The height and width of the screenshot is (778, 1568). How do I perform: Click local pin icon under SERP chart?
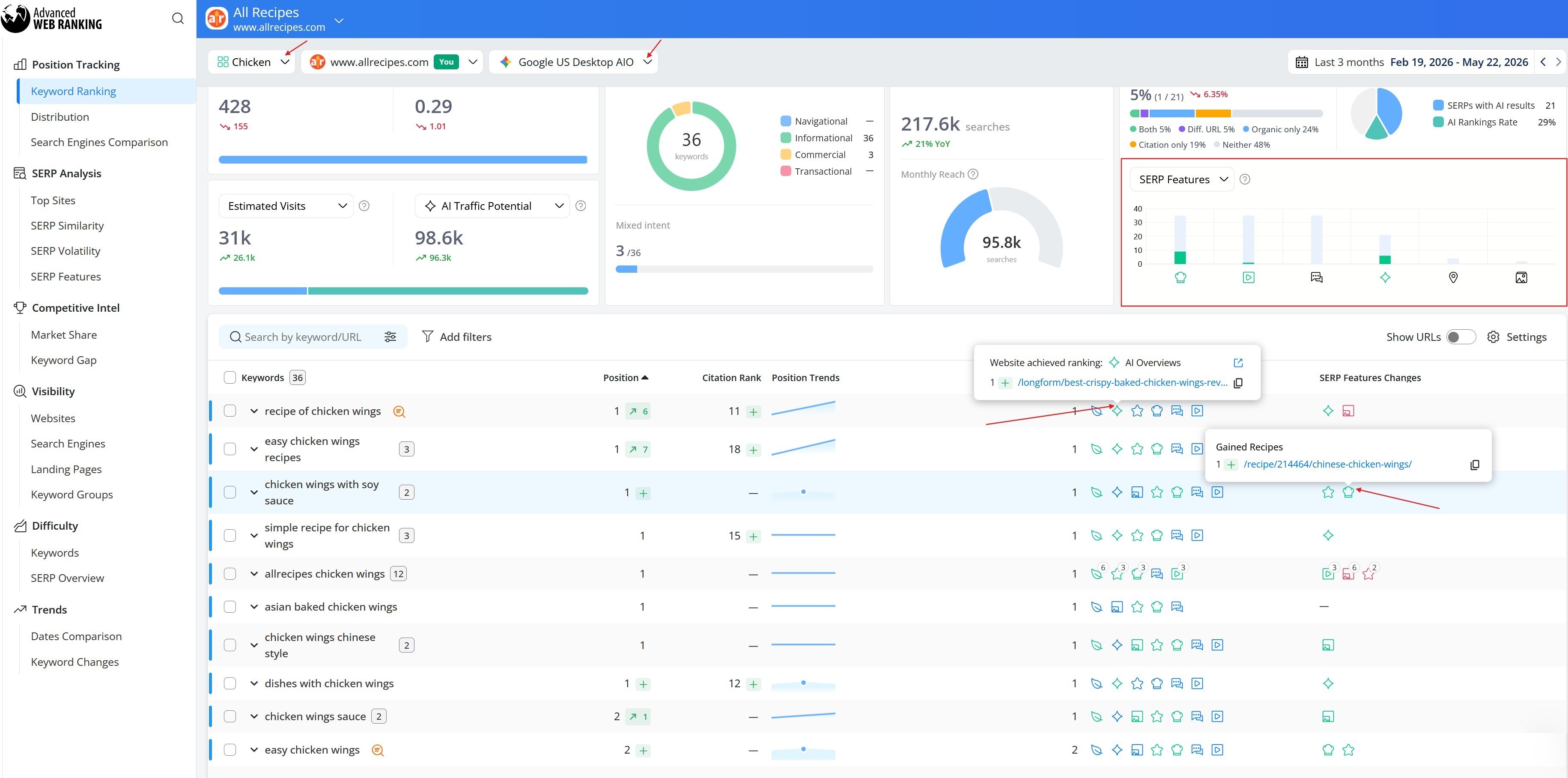[x=1453, y=277]
